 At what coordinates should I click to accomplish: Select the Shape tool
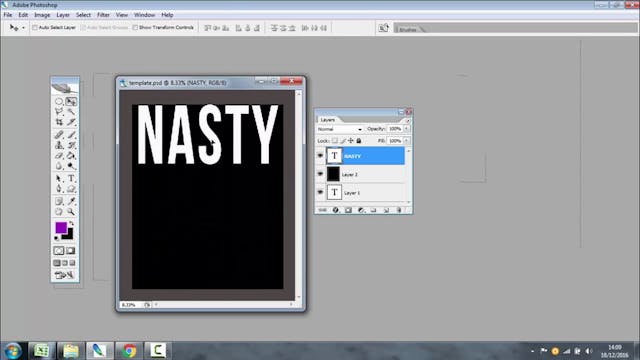(71, 189)
